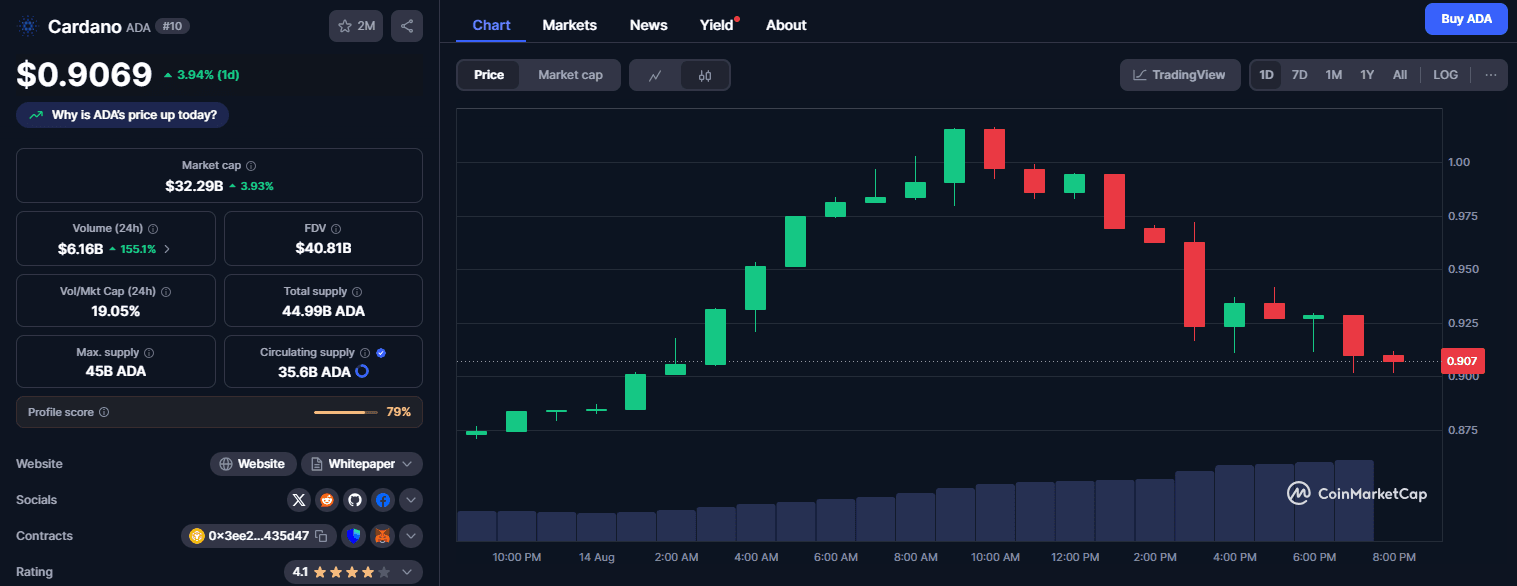Viewport: 1517px width, 586px height.
Task: Click the #10 rank badge
Action: tap(173, 26)
